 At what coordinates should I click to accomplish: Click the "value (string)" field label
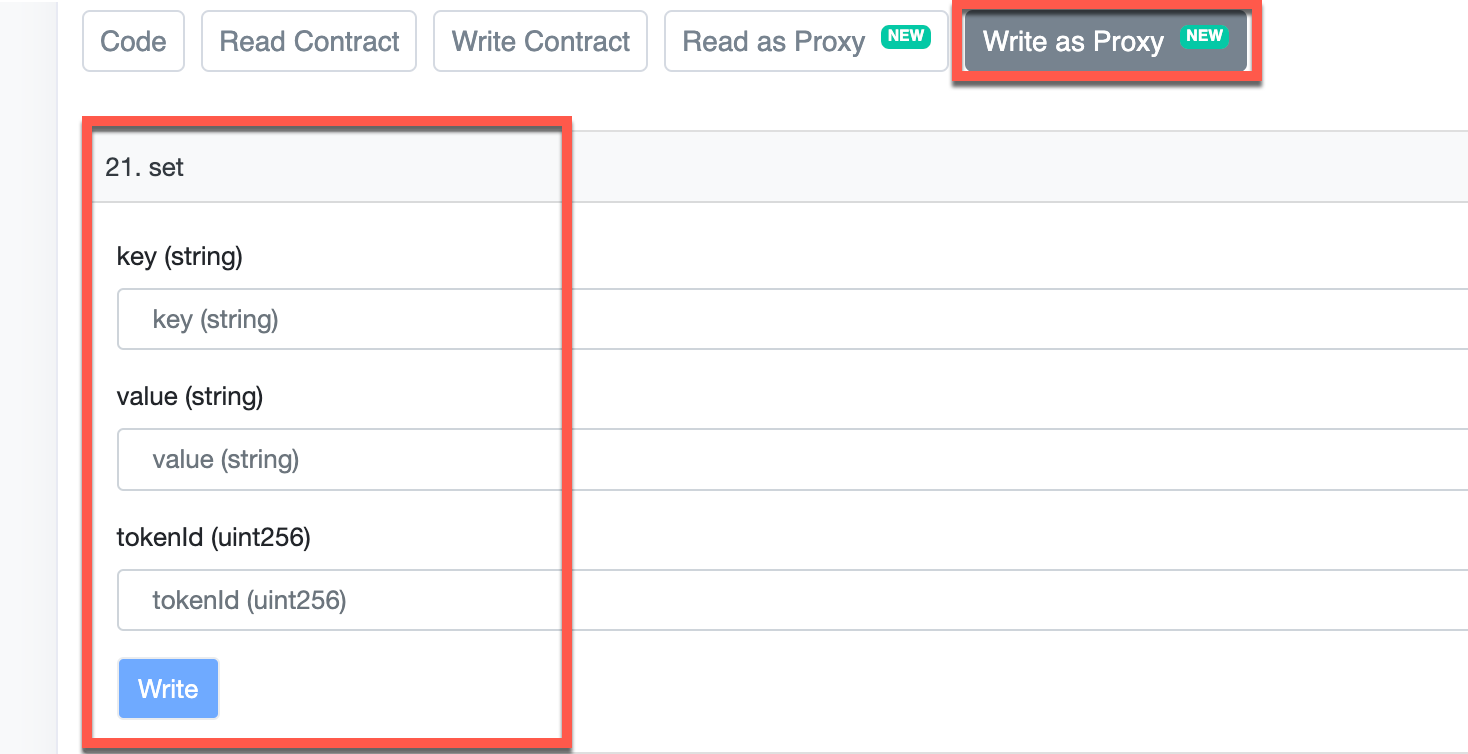[x=190, y=397]
